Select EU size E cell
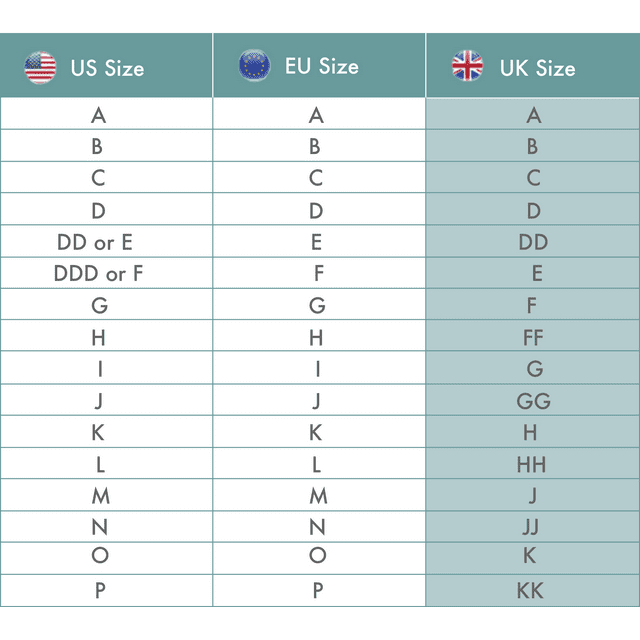 (x=317, y=242)
